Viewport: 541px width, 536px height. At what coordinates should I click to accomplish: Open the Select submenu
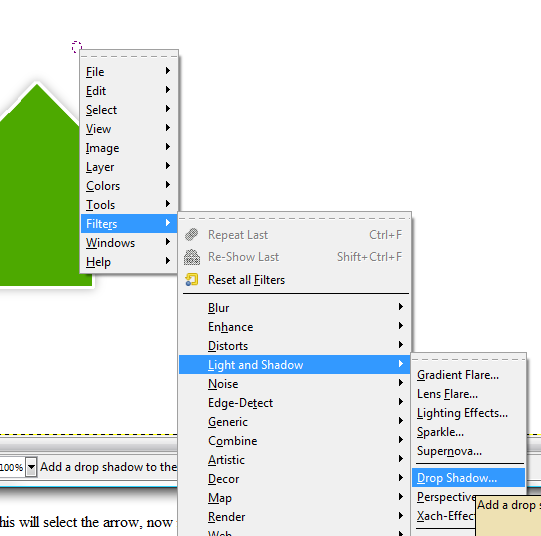click(129, 110)
